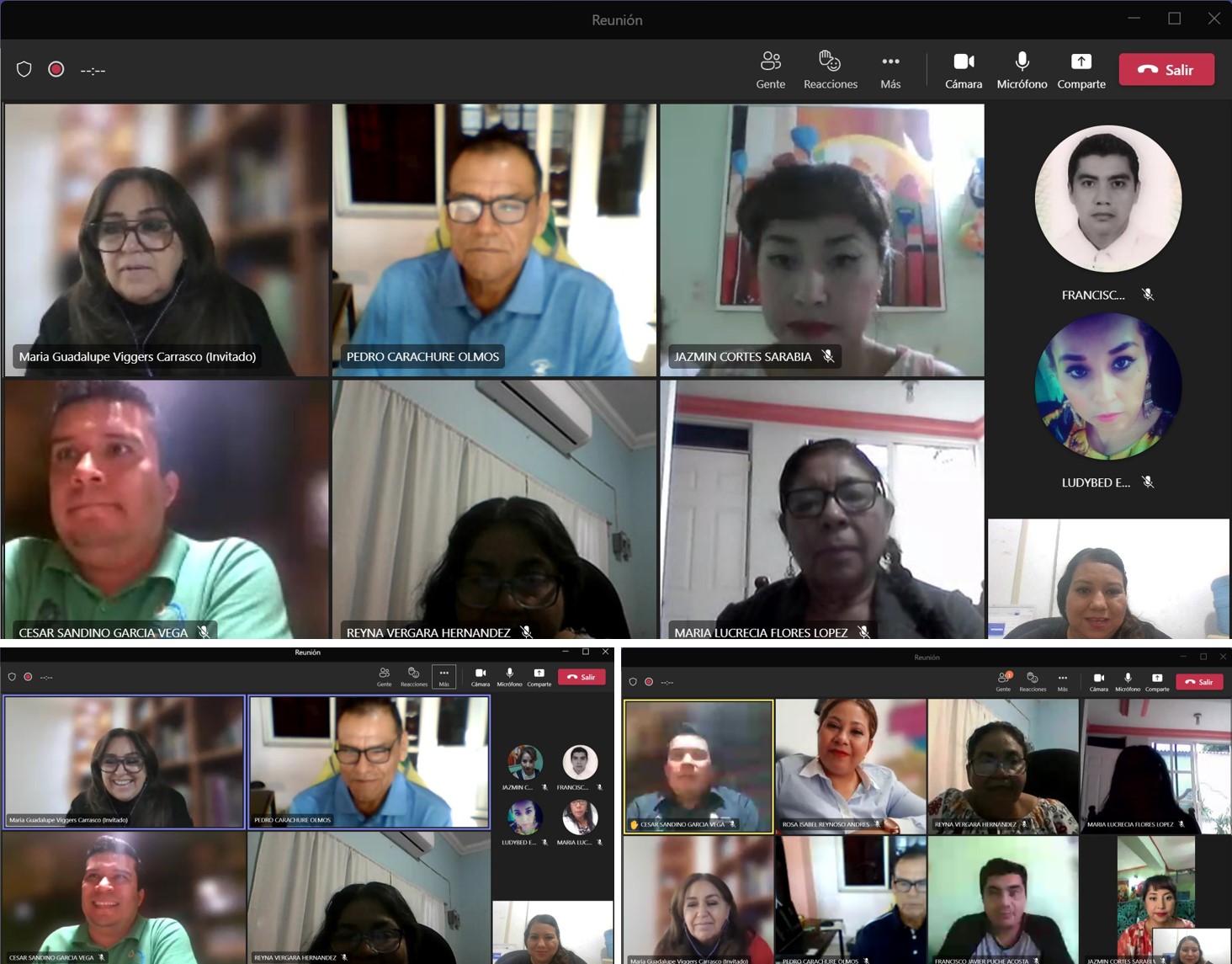The image size is (1232, 964).
Task: Click PEDRO CARACHURE OLMOS name label, top window
Action: [422, 356]
